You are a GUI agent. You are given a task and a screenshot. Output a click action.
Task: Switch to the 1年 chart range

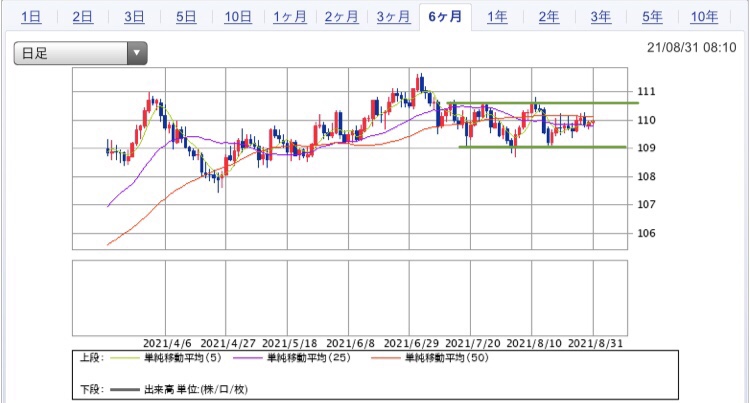tap(497, 17)
